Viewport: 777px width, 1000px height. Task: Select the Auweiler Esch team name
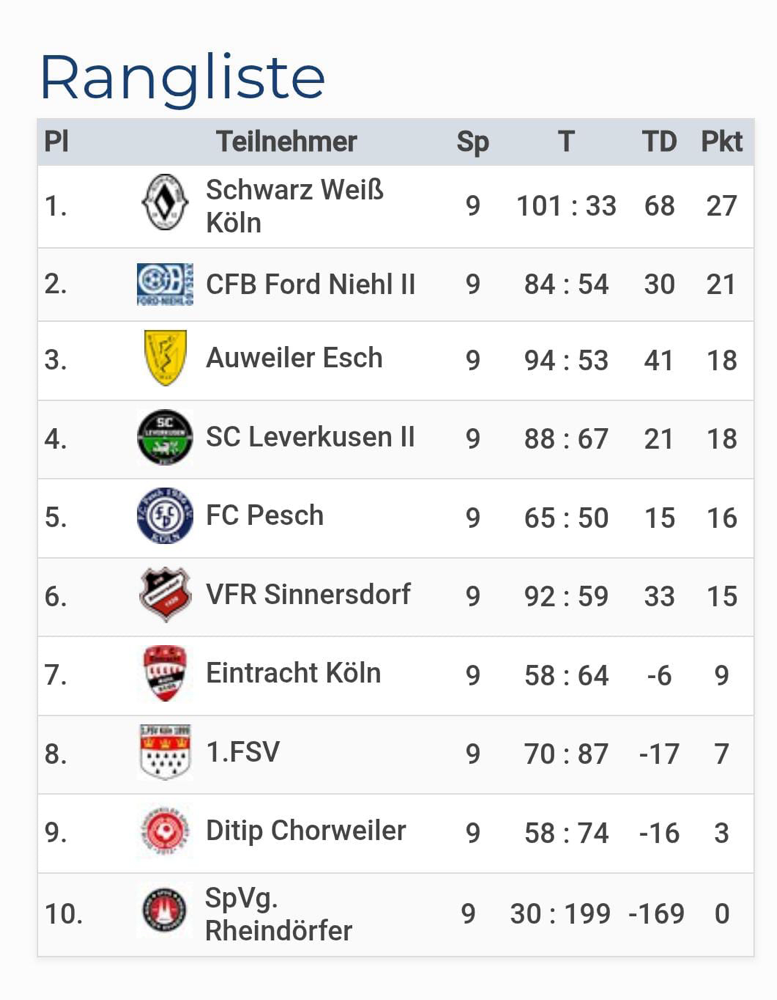[294, 357]
